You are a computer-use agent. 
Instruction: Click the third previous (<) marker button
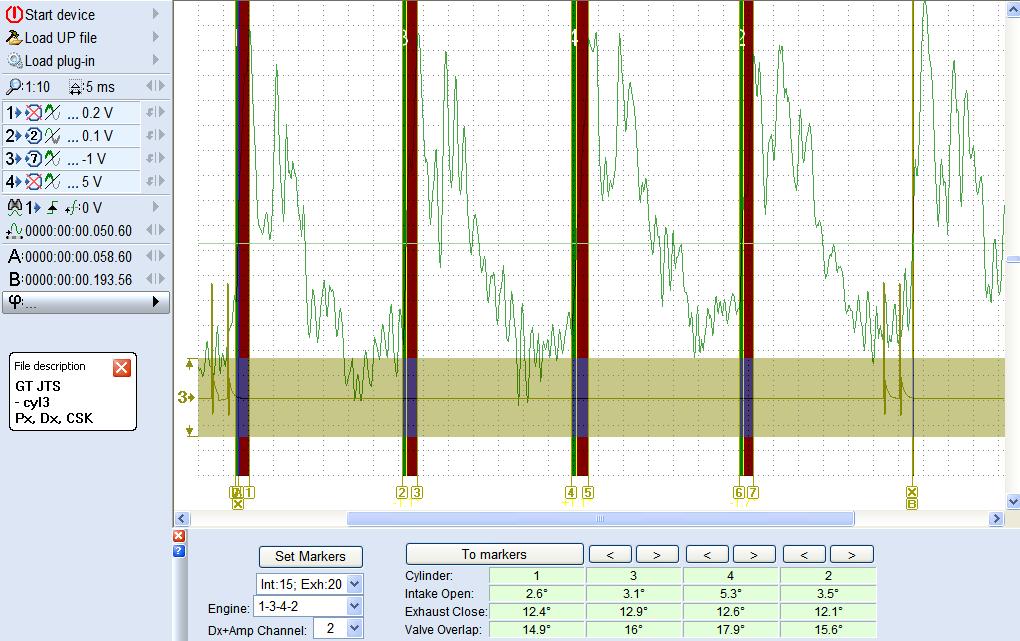(804, 554)
